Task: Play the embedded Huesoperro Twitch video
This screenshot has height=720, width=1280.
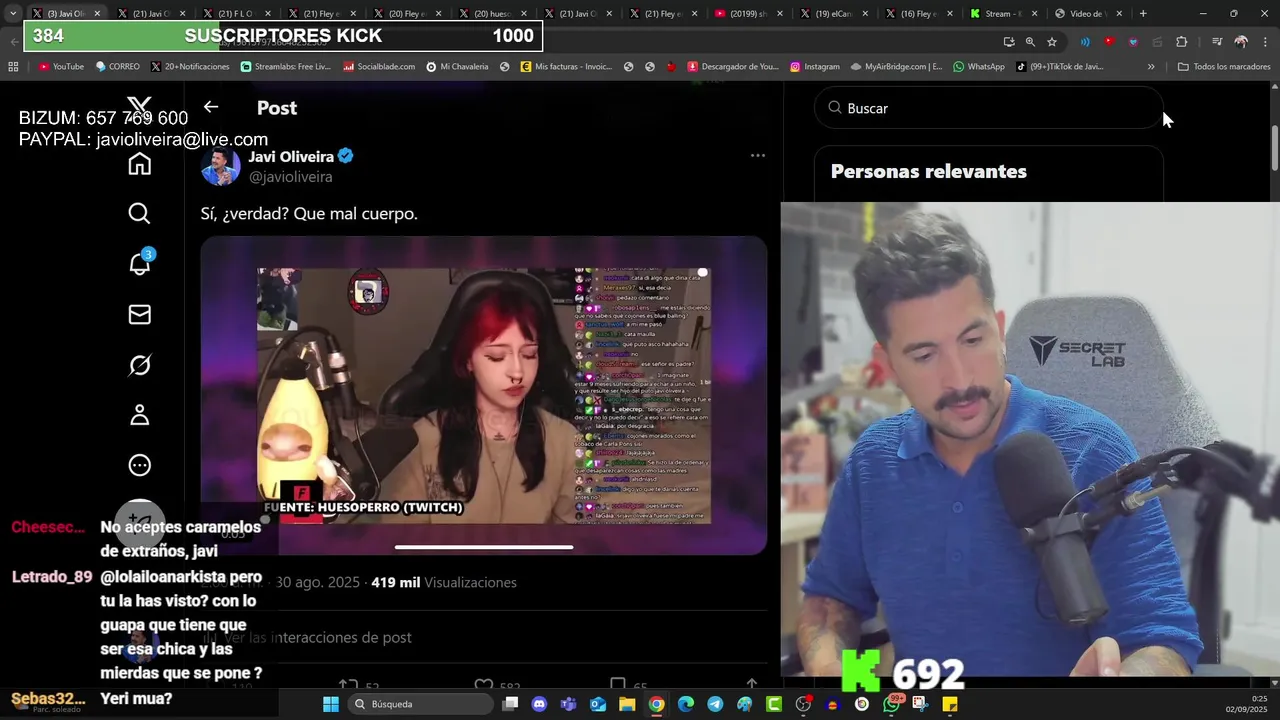Action: click(x=484, y=395)
